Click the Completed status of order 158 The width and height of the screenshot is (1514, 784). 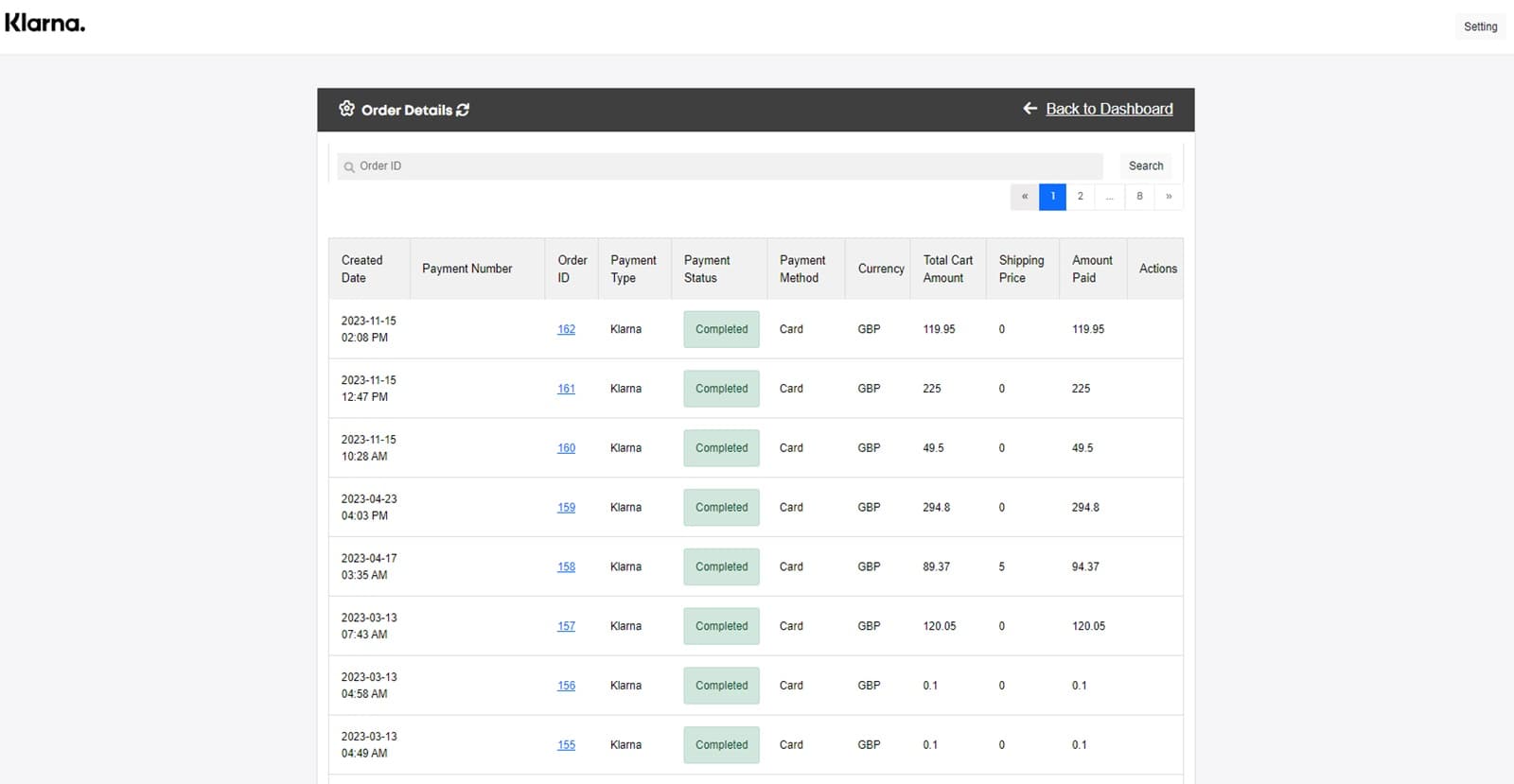coord(721,566)
